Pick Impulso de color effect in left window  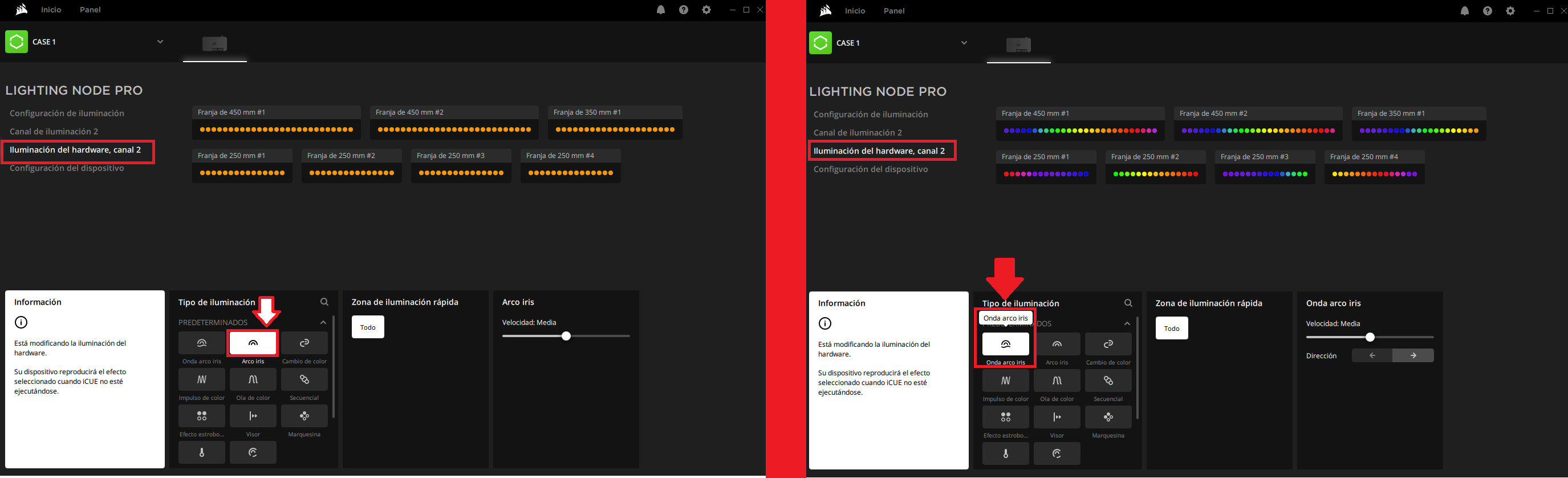[x=201, y=380]
